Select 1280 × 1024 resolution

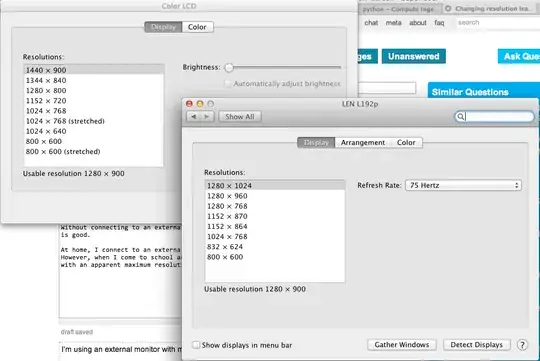coord(275,186)
